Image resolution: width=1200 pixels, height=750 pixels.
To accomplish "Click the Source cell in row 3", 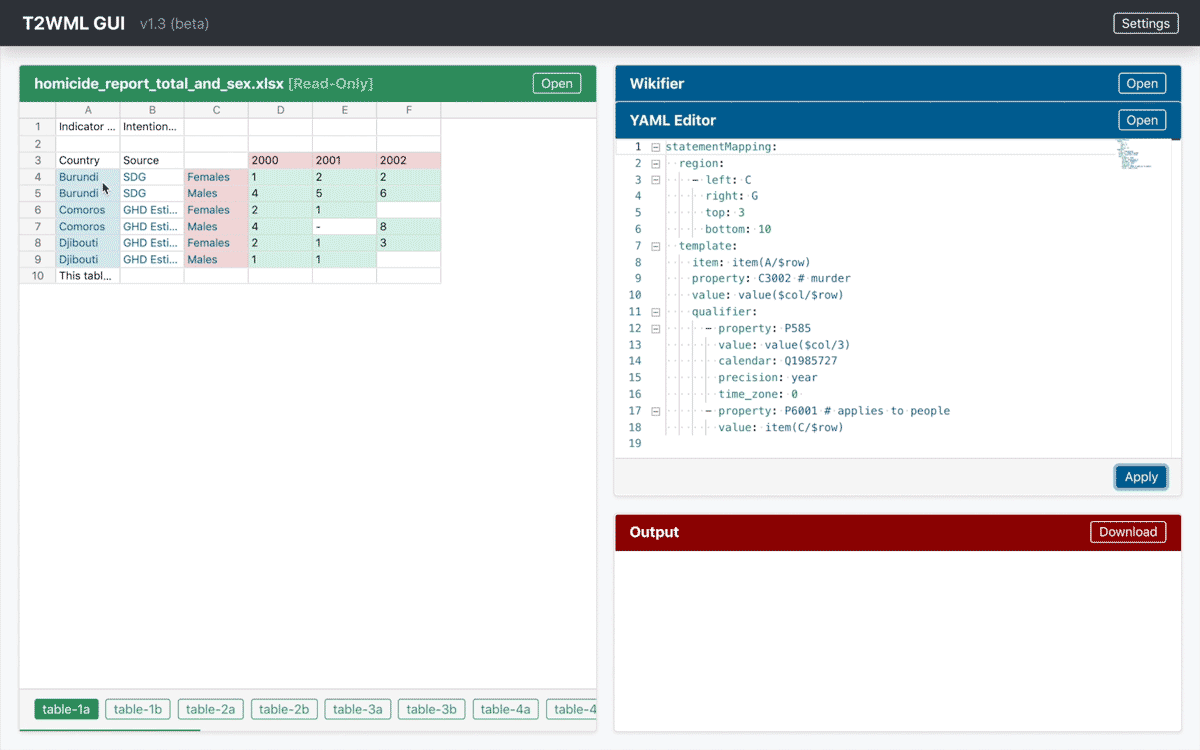I will click(152, 160).
